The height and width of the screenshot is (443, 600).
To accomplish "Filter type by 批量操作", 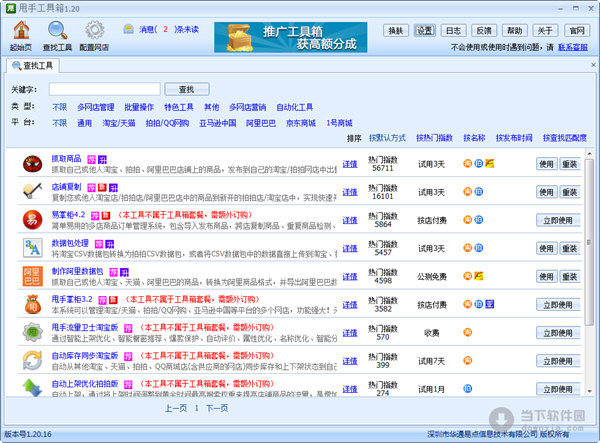I will [x=139, y=107].
